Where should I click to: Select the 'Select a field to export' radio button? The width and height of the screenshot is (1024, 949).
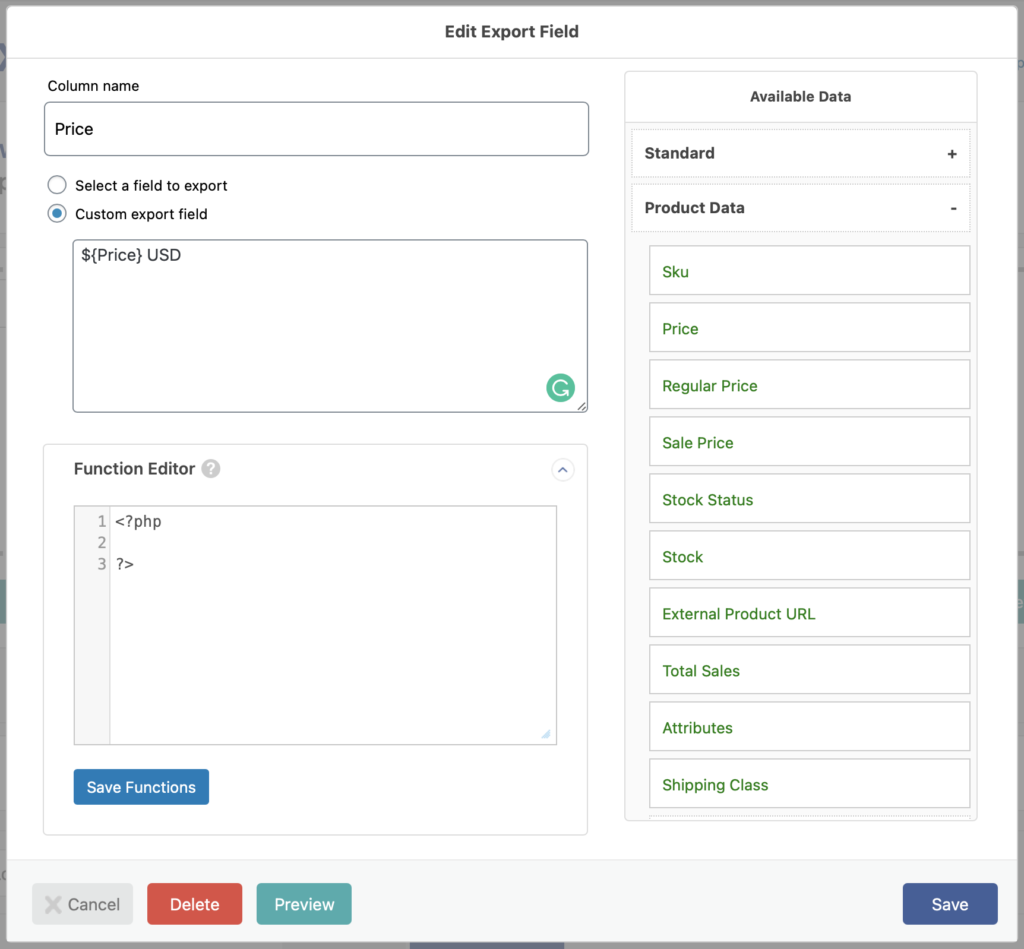tap(58, 186)
